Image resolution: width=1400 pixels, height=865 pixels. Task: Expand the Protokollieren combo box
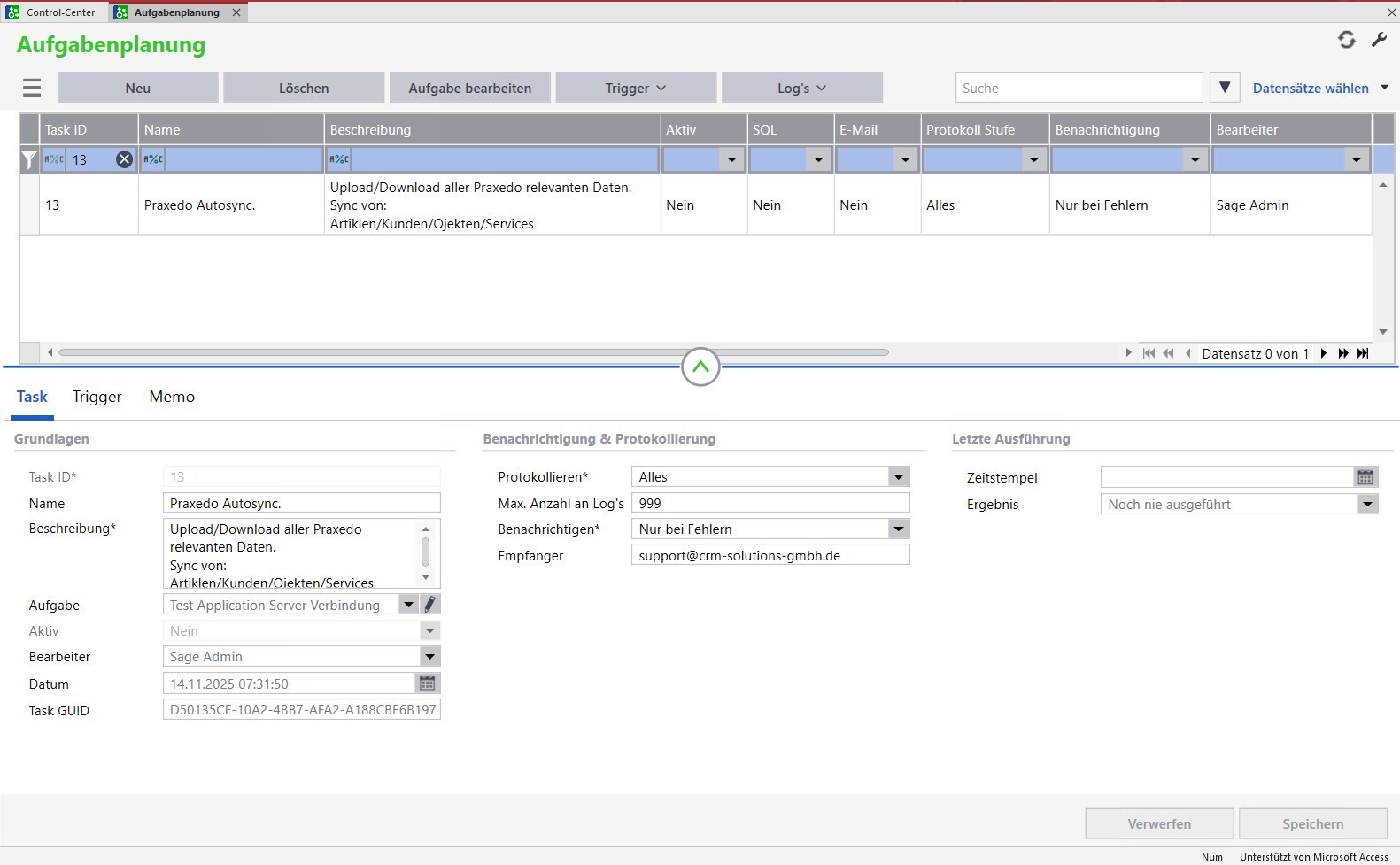click(899, 476)
